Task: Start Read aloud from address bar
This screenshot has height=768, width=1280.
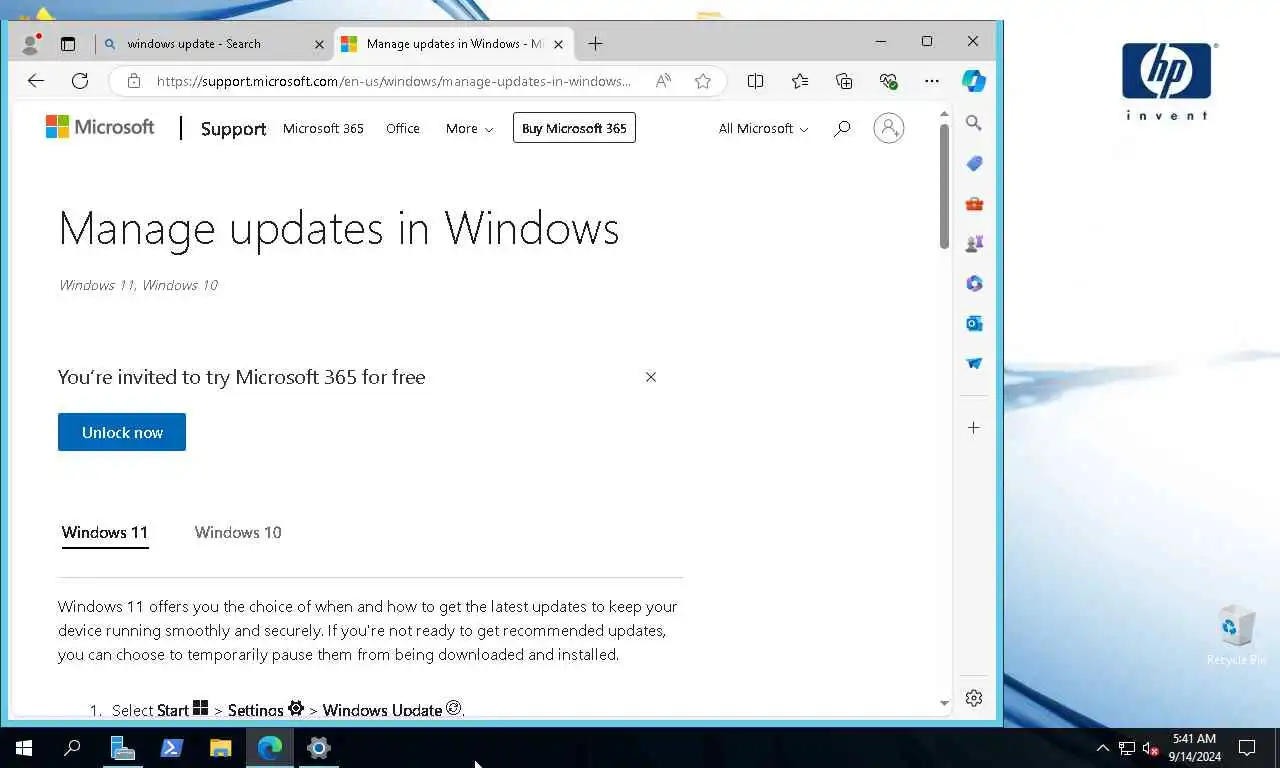Action: click(663, 81)
